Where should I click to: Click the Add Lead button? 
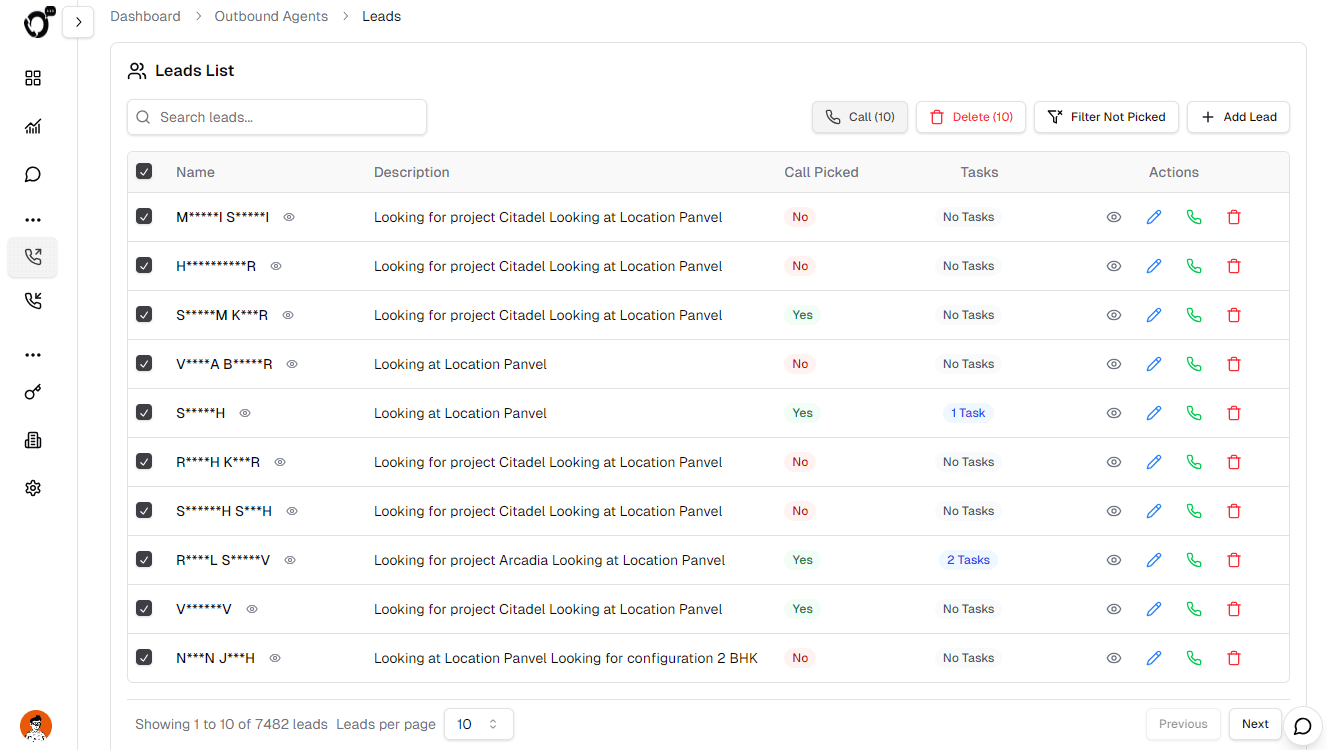pos(1238,117)
